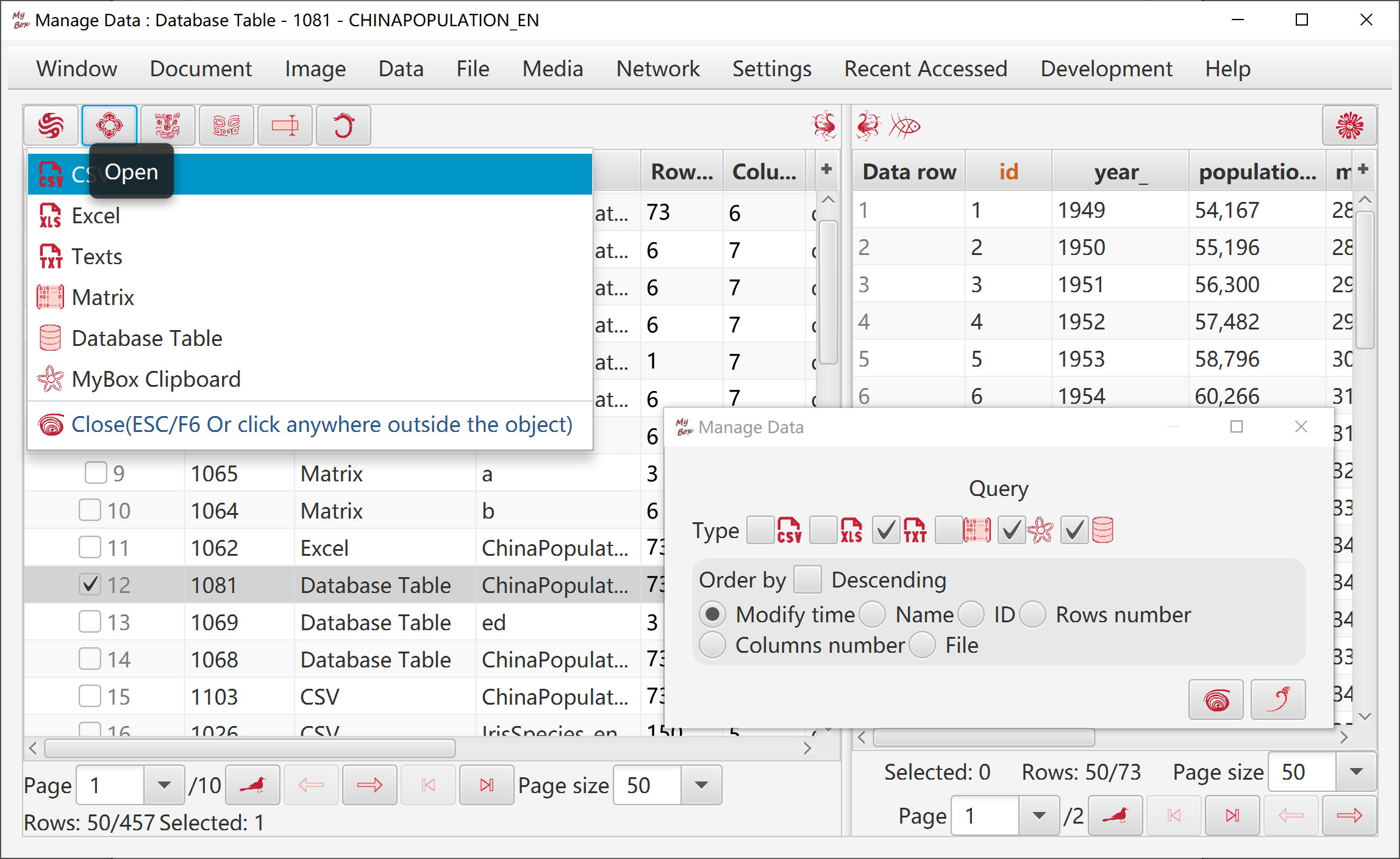
Task: Click the spiral icon in the left toolbar
Action: pyautogui.click(x=51, y=126)
